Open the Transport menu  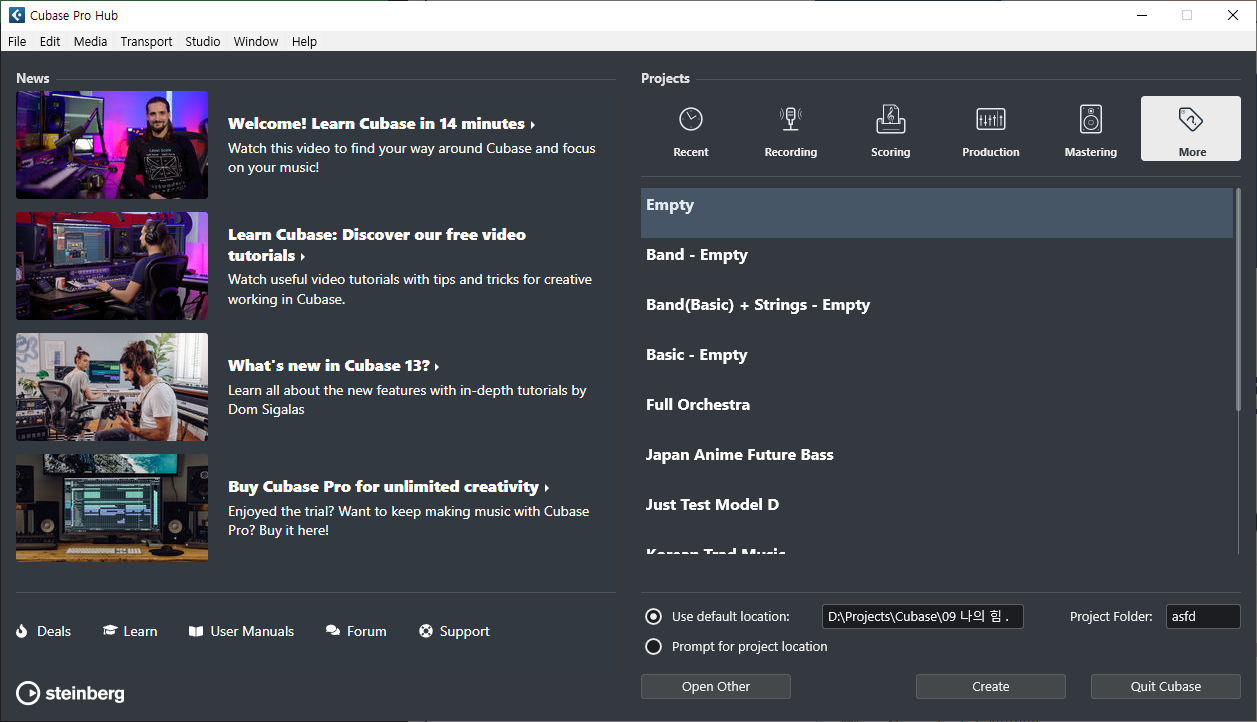[146, 41]
